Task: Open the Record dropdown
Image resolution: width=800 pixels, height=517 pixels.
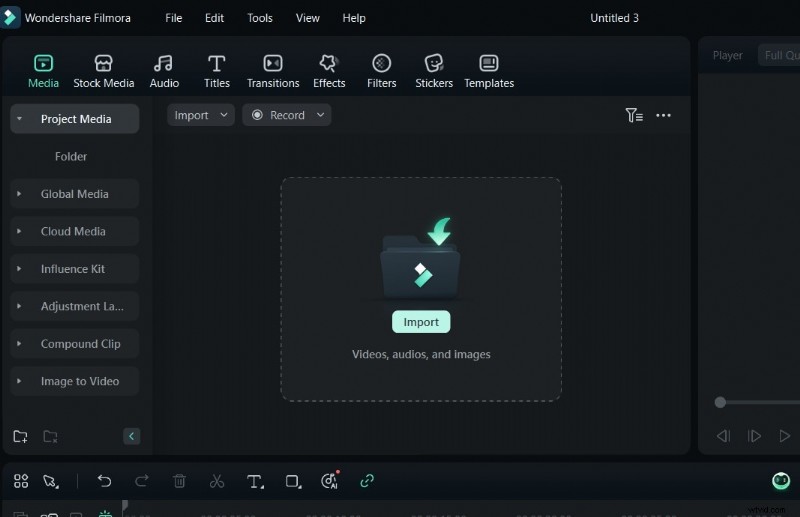Action: point(287,115)
